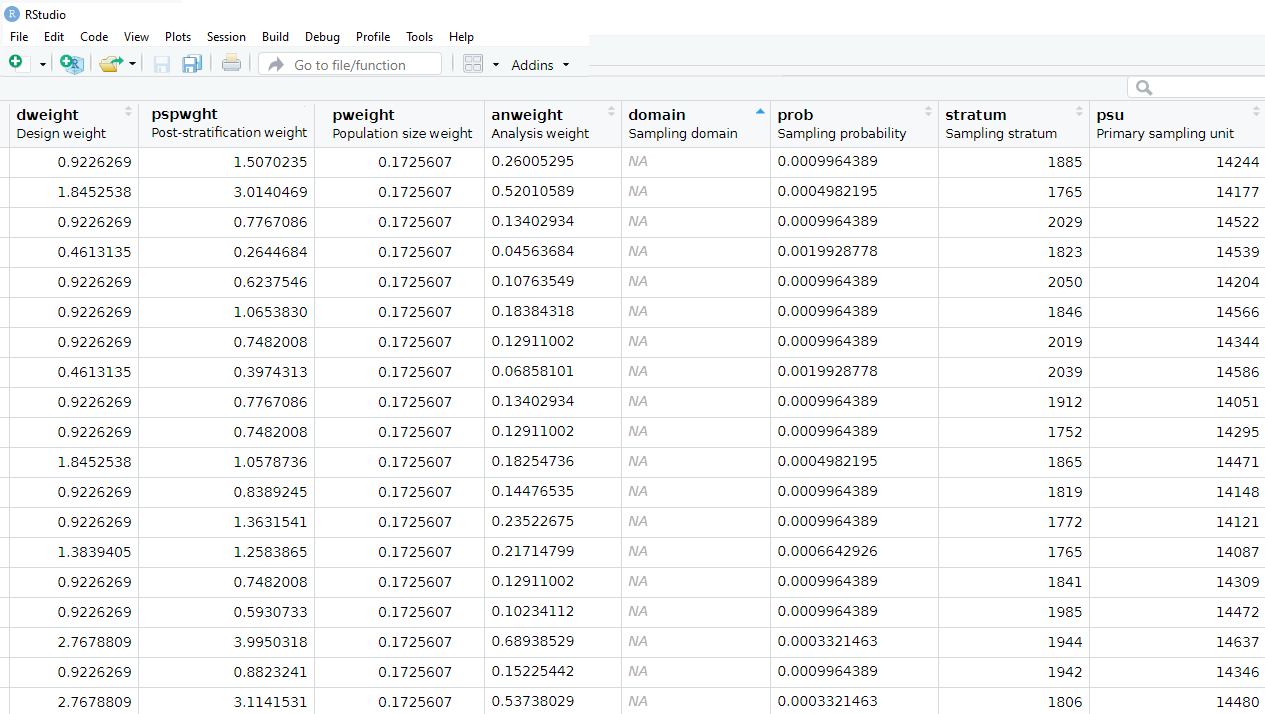Save all open documents using save-all icon

[x=191, y=63]
